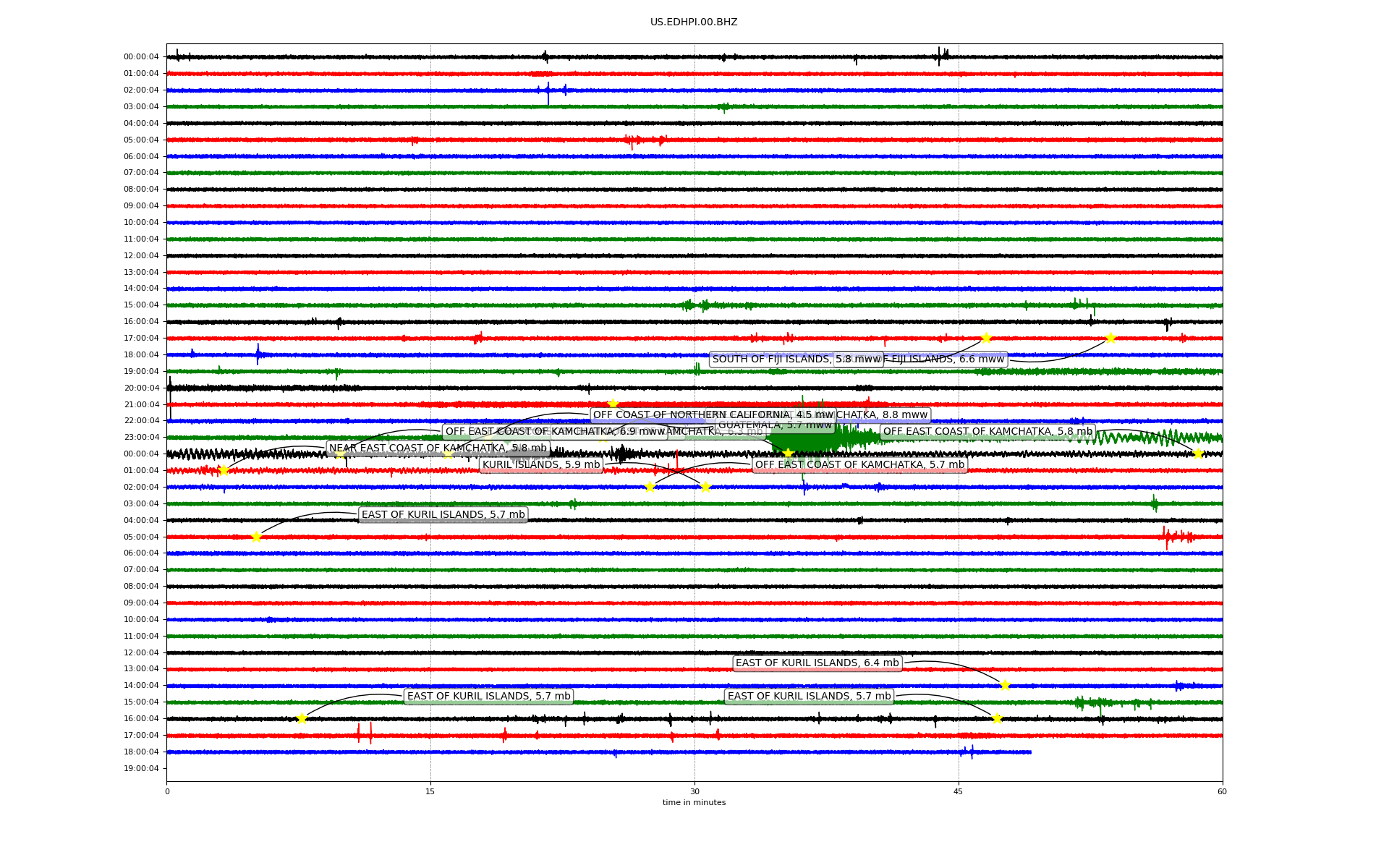Click the 45 tick on the minutes axis
Screen dimensions: 1389x868
pyautogui.click(x=959, y=791)
